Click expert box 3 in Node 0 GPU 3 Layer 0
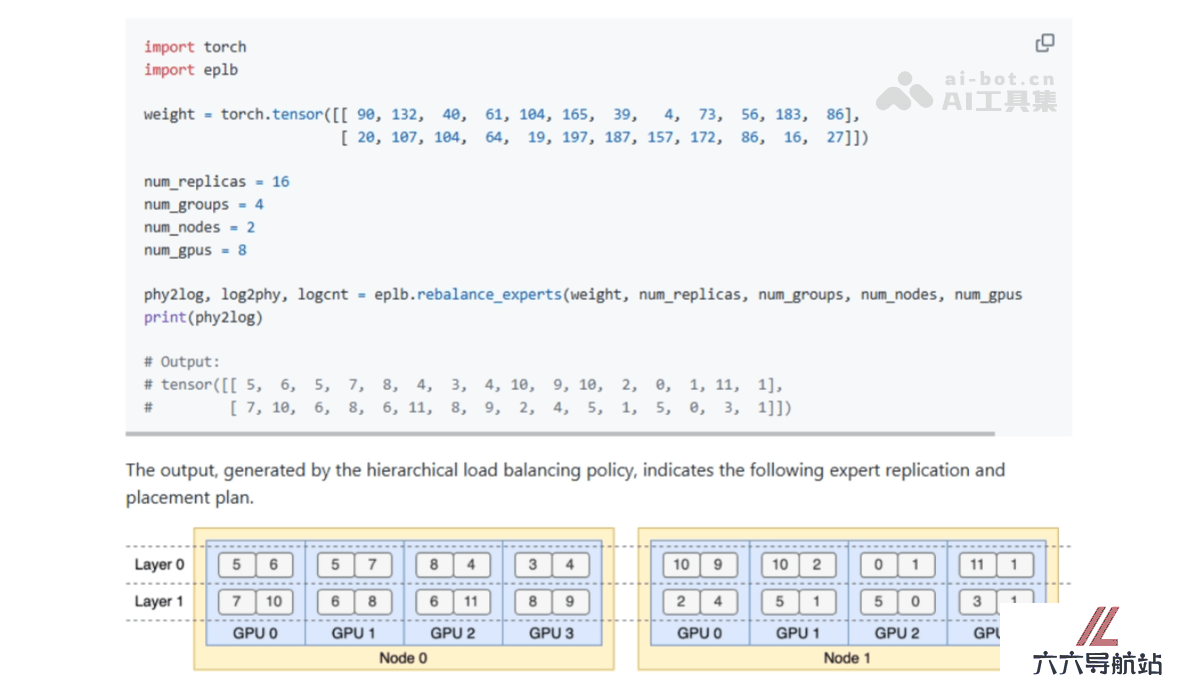 click(x=533, y=565)
